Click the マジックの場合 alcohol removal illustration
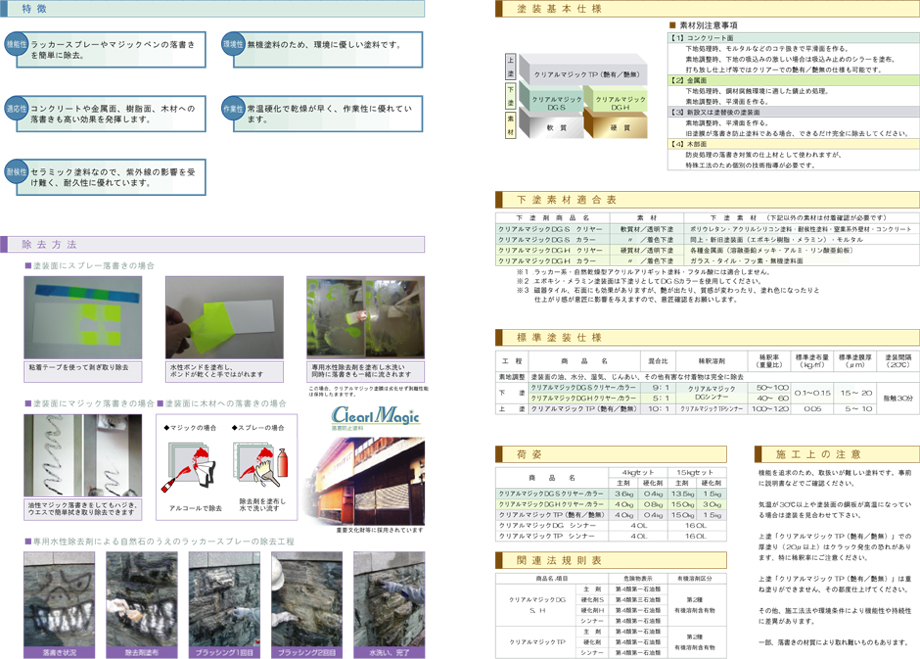This screenshot has height=659, width=920. click(x=191, y=468)
